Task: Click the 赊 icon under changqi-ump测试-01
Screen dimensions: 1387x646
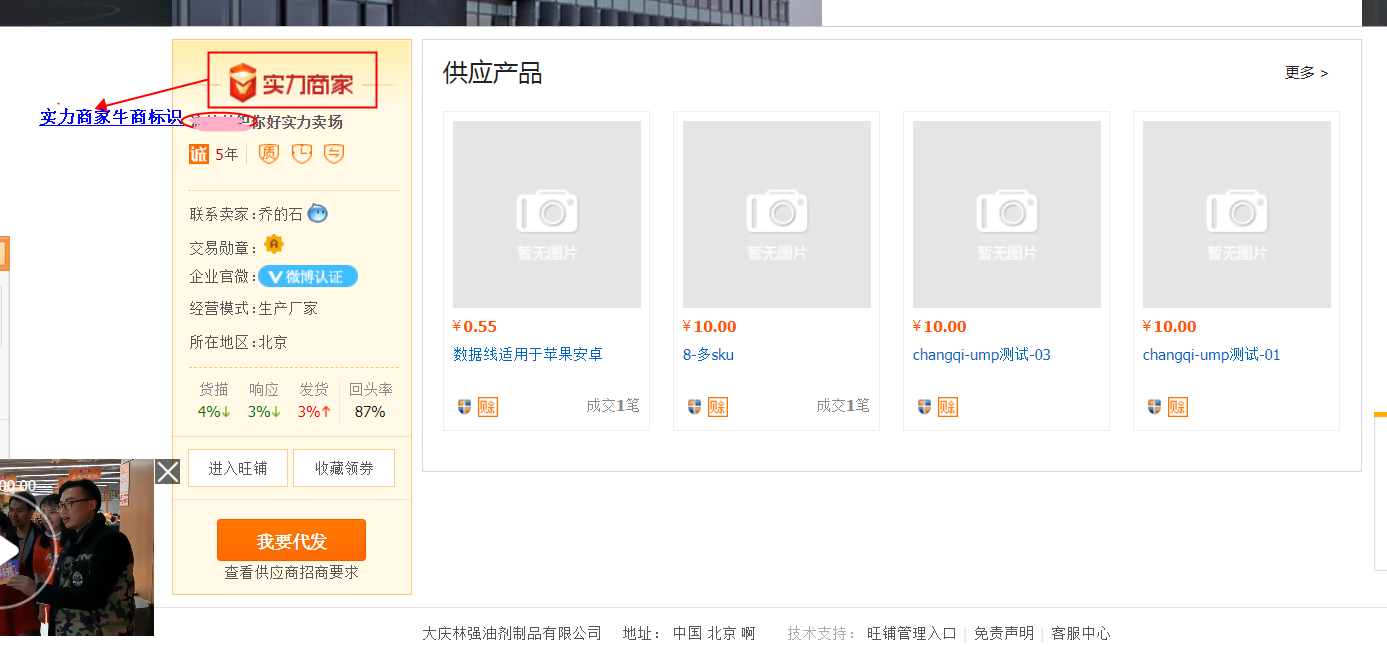Action: [x=1178, y=407]
